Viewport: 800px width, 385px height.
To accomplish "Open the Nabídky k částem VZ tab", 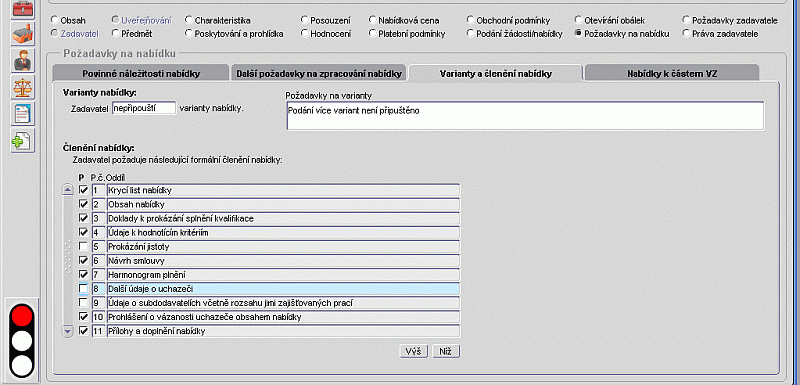I will (x=672, y=73).
